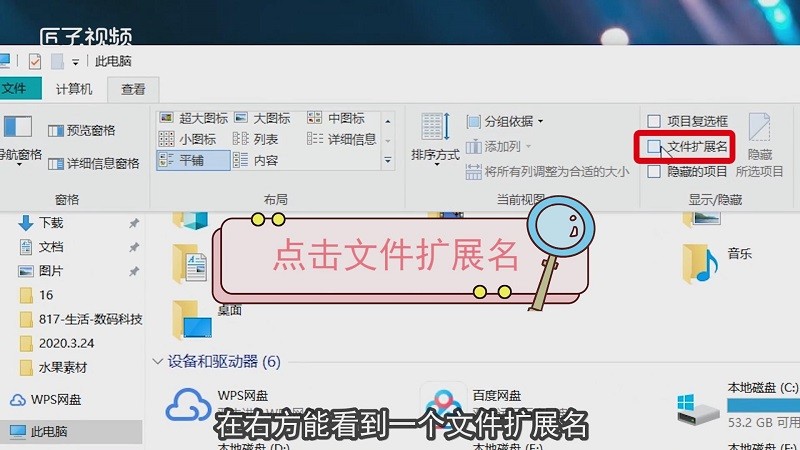Image resolution: width=800 pixels, height=450 pixels.
Task: Check the 项目复选框 option
Action: pos(654,121)
